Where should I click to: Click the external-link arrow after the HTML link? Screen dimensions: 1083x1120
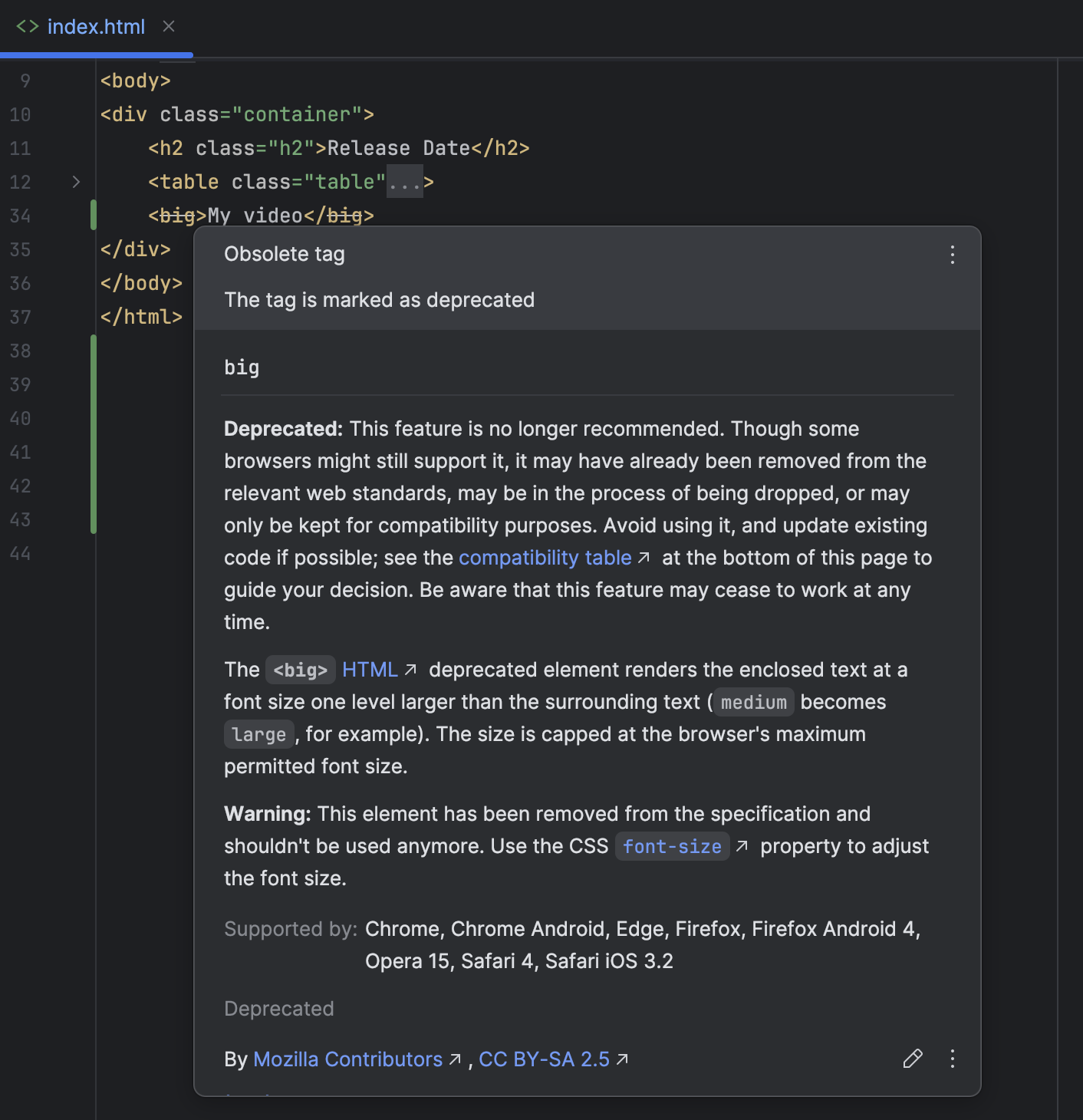(x=410, y=670)
